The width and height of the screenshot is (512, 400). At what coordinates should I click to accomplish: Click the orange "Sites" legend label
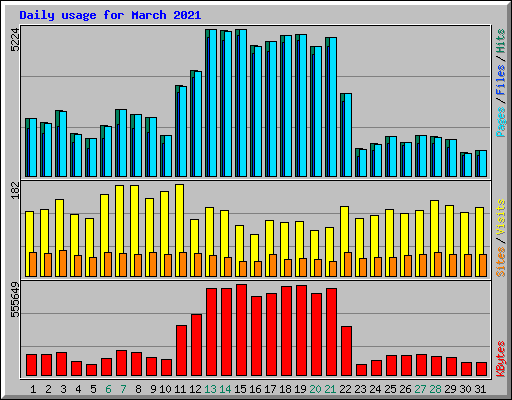point(501,262)
